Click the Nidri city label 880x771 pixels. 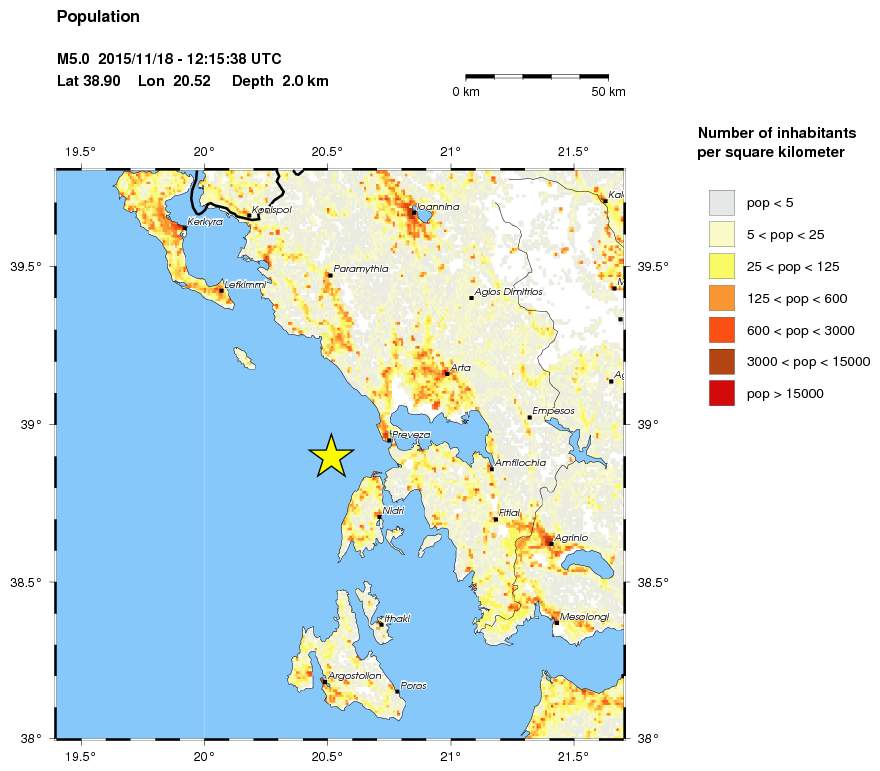click(x=393, y=510)
